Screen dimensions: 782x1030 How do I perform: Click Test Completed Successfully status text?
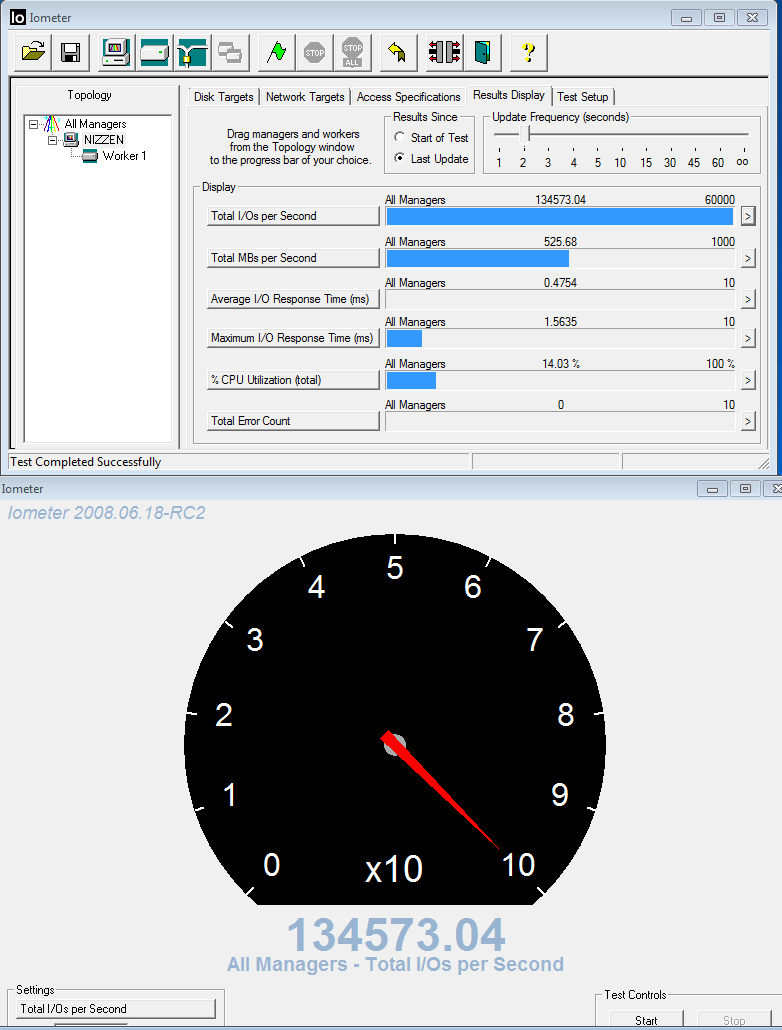85,462
